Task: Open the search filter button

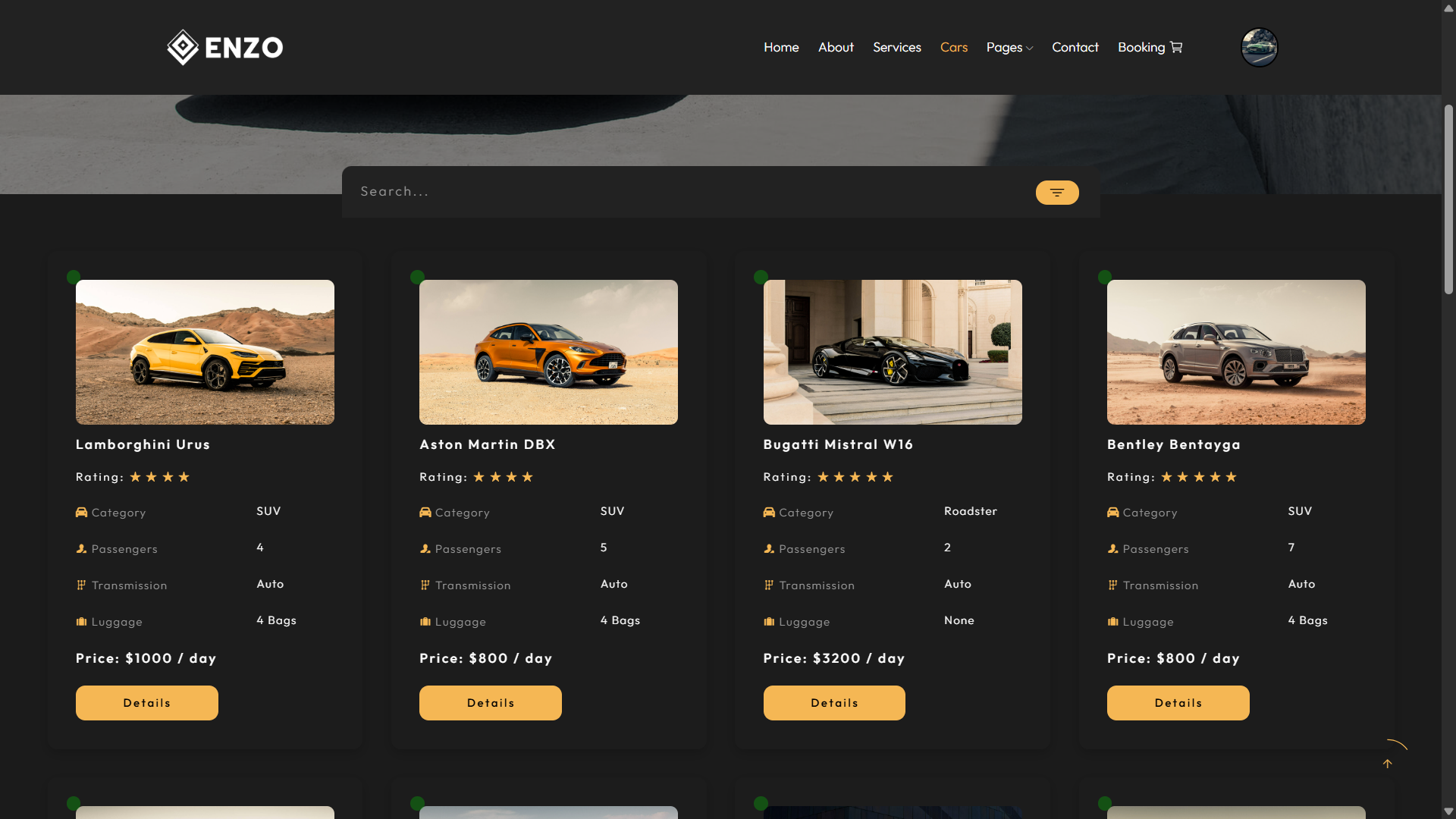Action: tap(1057, 193)
